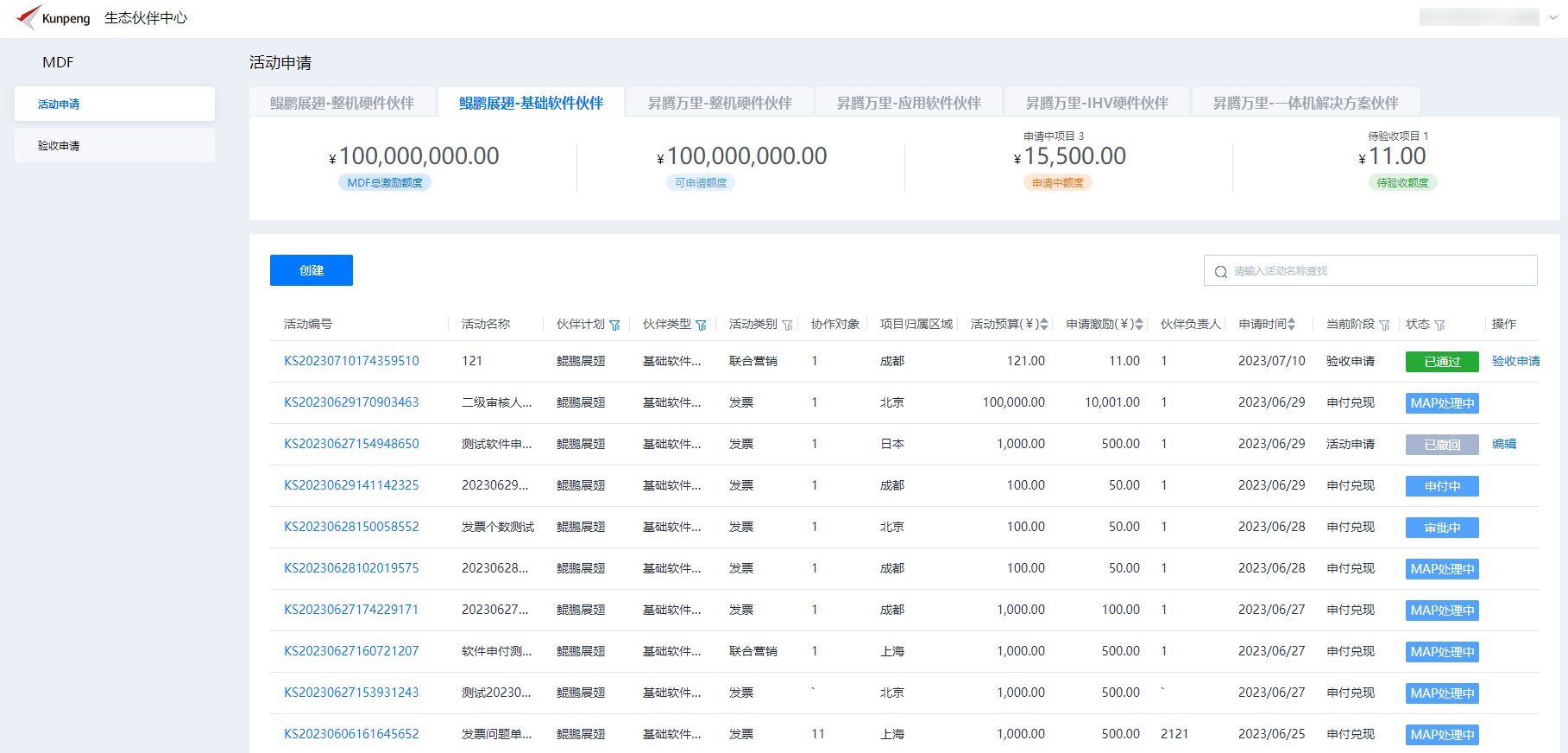Screen dimensions: 1568x753
Task: Click the 10,001.00 incentive value
Action: 1112,402
